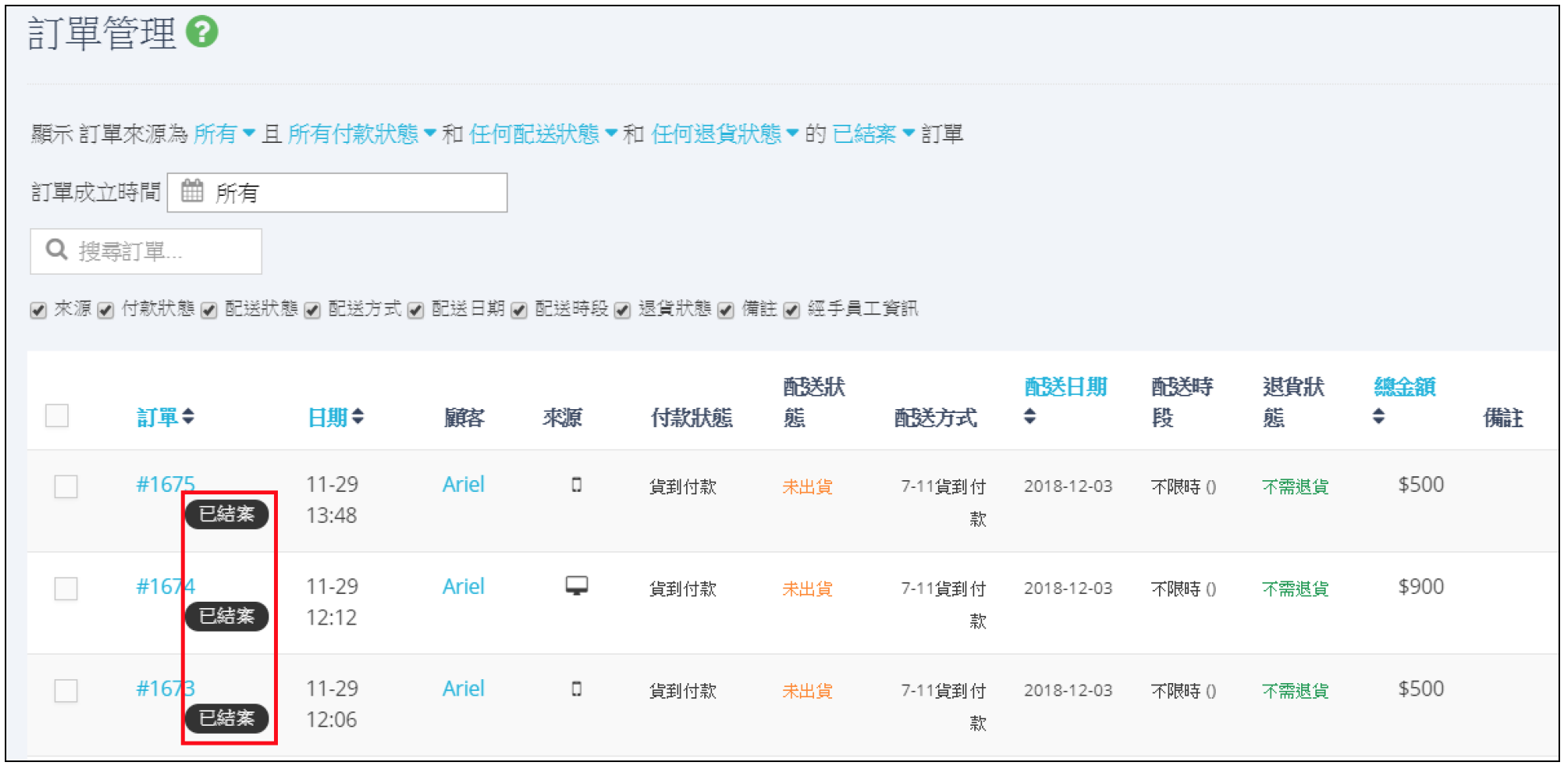Open the 訂單成立時間 date range field
1568x766 pixels.
[x=337, y=193]
